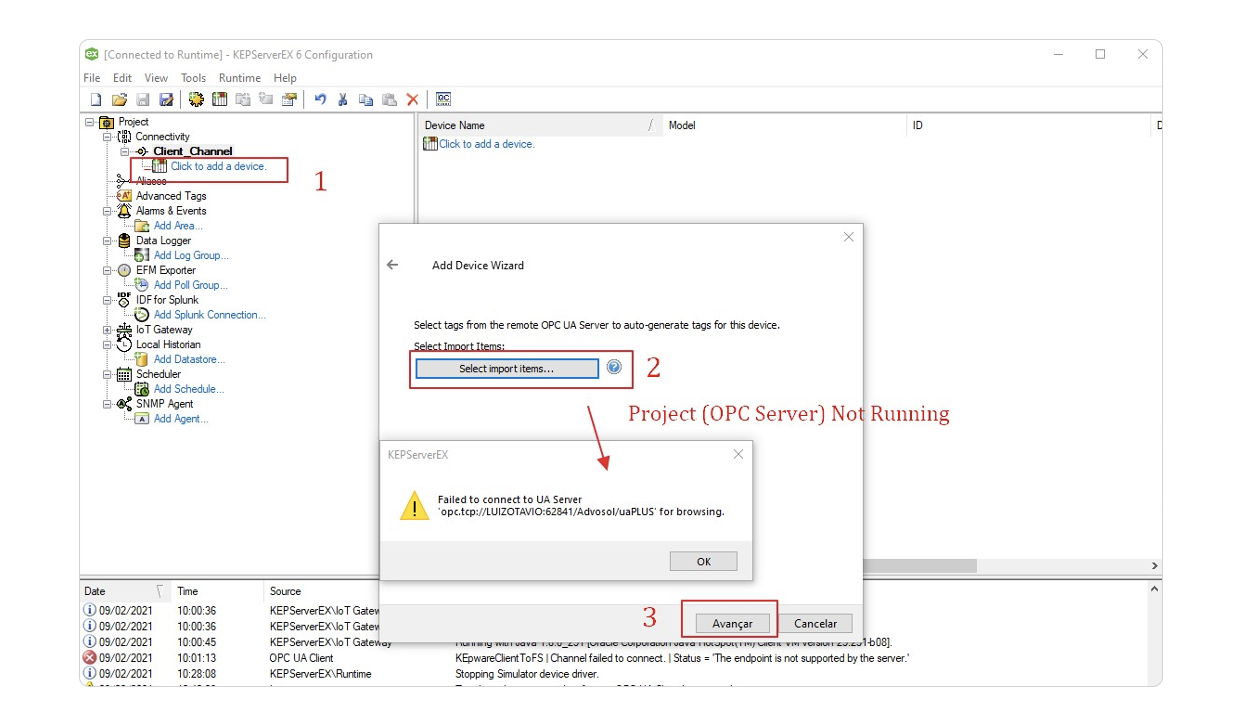Click the event log scroll-up arrow
Screen dimensions: 1242x726
(1155, 590)
